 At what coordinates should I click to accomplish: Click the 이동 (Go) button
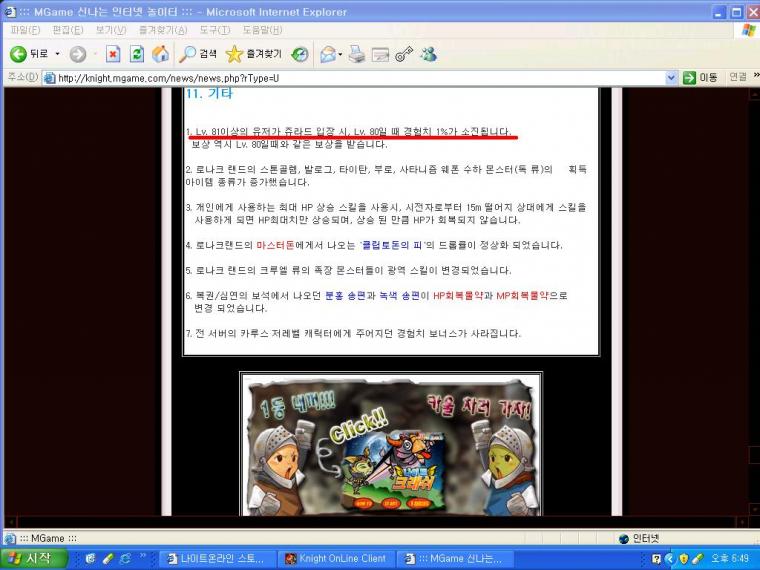point(700,78)
